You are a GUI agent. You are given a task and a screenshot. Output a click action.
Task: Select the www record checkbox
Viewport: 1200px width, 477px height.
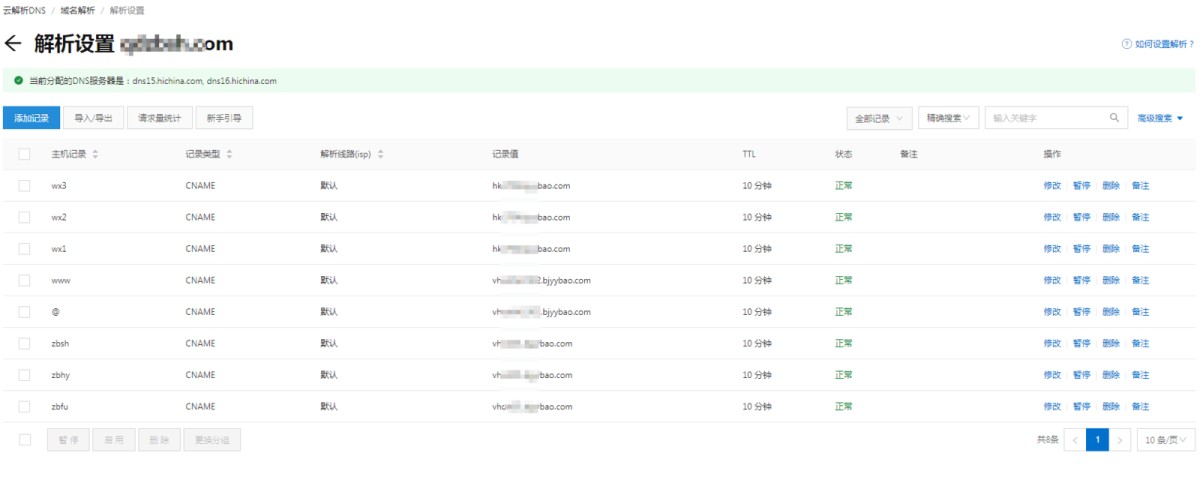24,281
